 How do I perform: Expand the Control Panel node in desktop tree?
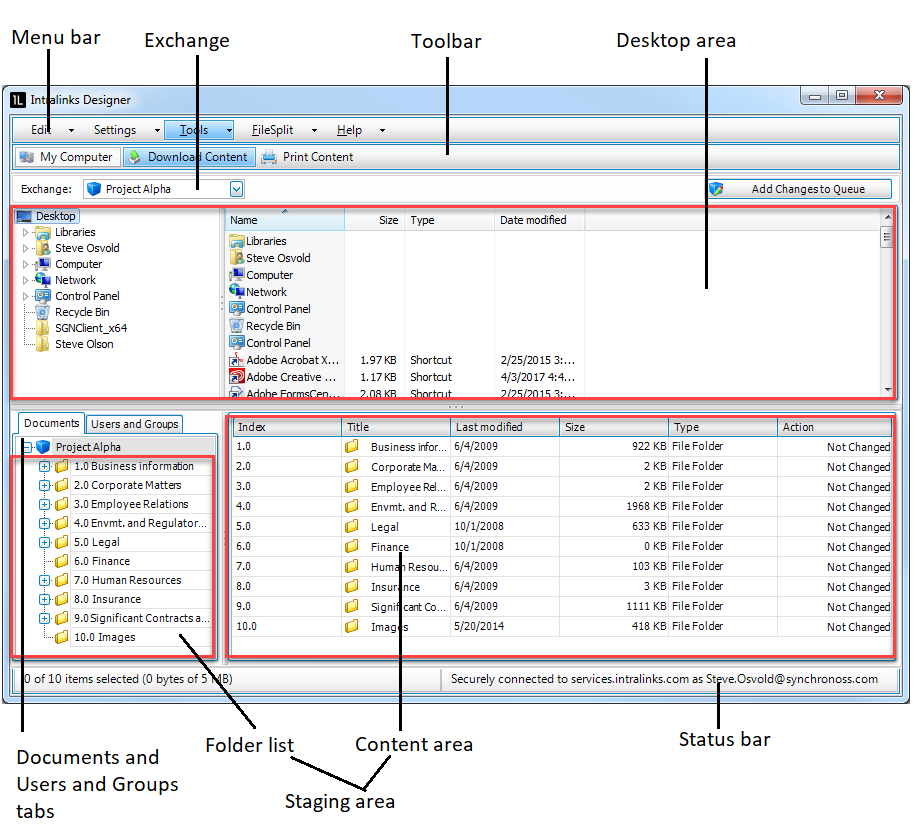coord(25,296)
